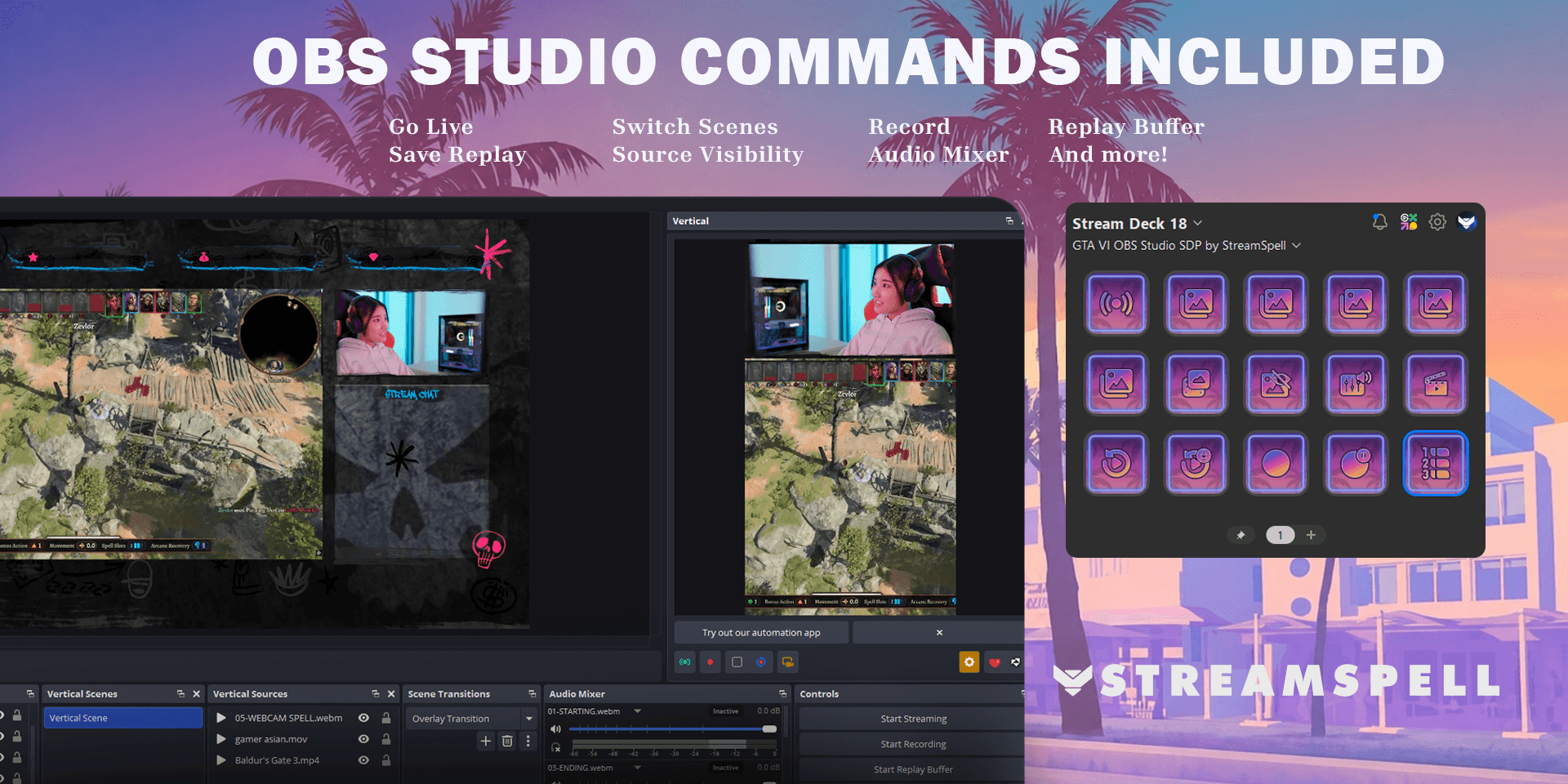Image resolution: width=1568 pixels, height=784 pixels.
Task: Toggle the monitoring icon under 01-STARTING.webm
Action: click(x=556, y=747)
